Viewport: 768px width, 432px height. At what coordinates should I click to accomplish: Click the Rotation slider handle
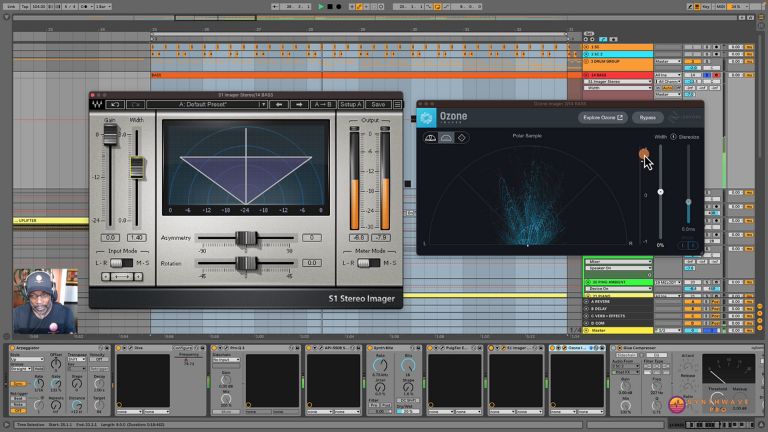pyautogui.click(x=246, y=264)
